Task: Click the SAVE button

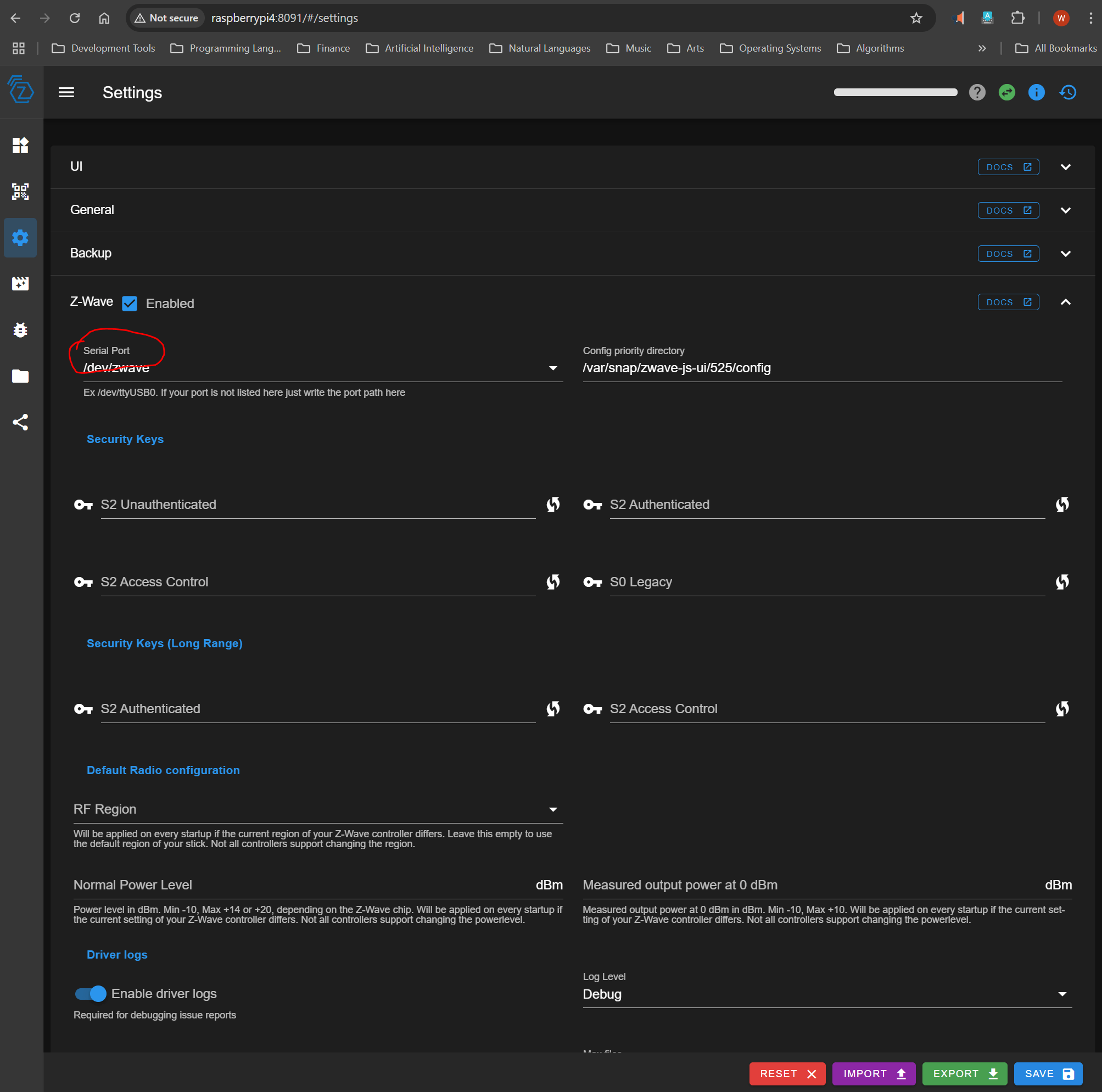Action: 1048,1074
